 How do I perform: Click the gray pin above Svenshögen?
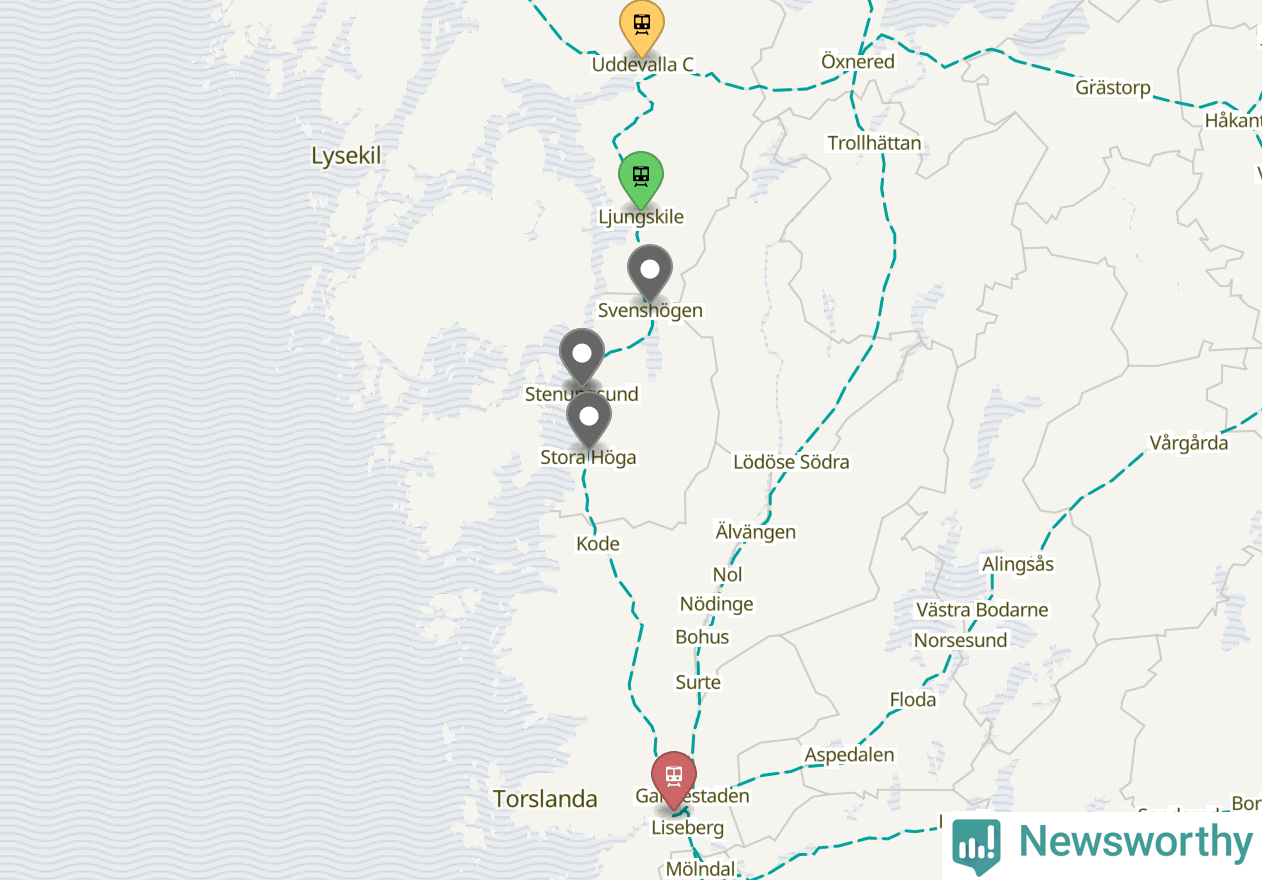coord(650,273)
